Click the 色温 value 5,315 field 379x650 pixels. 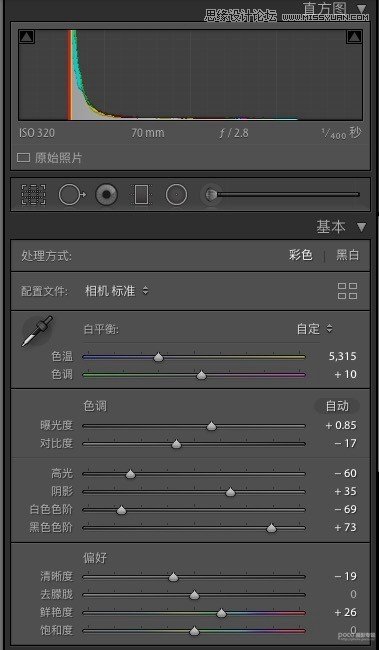coord(343,356)
